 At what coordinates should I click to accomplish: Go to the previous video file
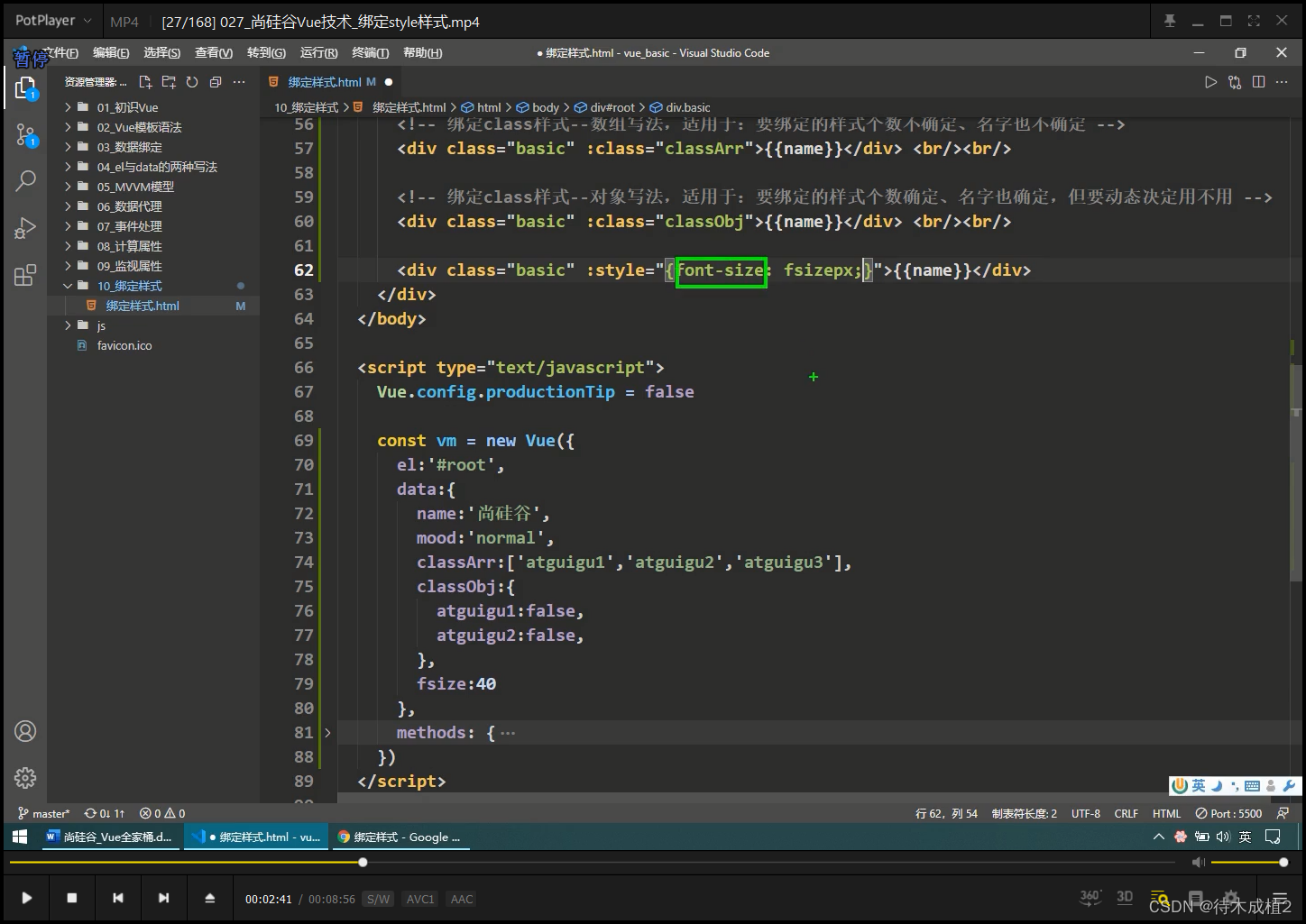point(118,898)
